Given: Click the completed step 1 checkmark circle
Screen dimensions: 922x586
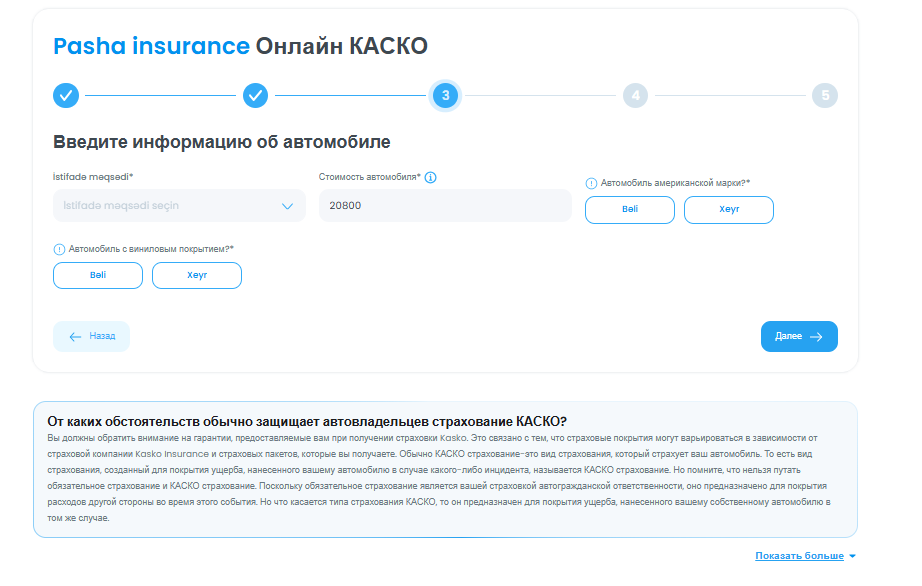Looking at the screenshot, I should 66,96.
